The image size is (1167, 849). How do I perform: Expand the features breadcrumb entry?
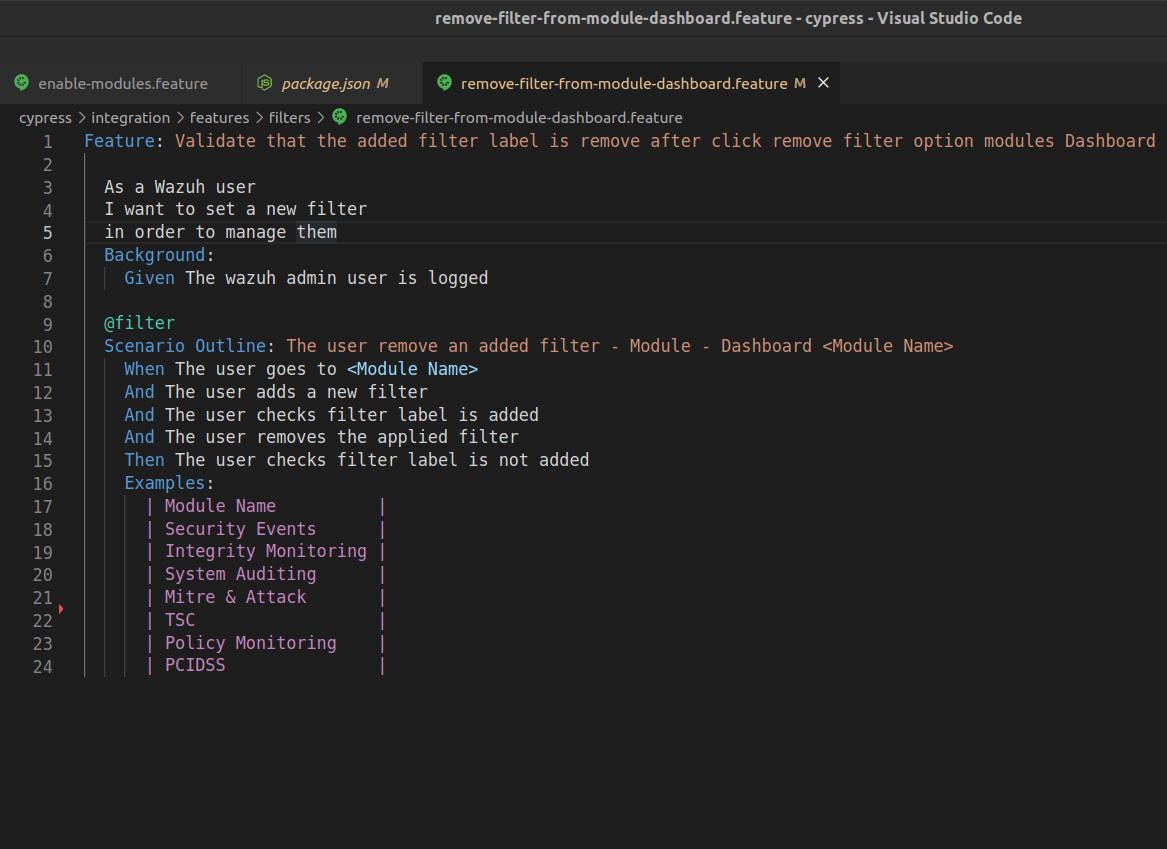pos(219,117)
